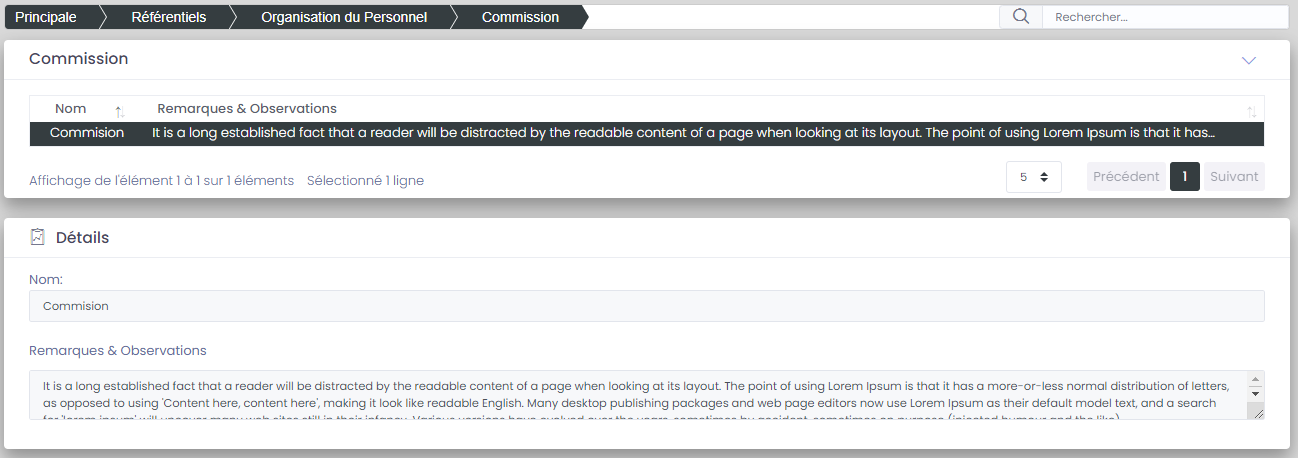Focus the Rechercher search field
Viewport: 1298px width, 458px height.
[1162, 17]
